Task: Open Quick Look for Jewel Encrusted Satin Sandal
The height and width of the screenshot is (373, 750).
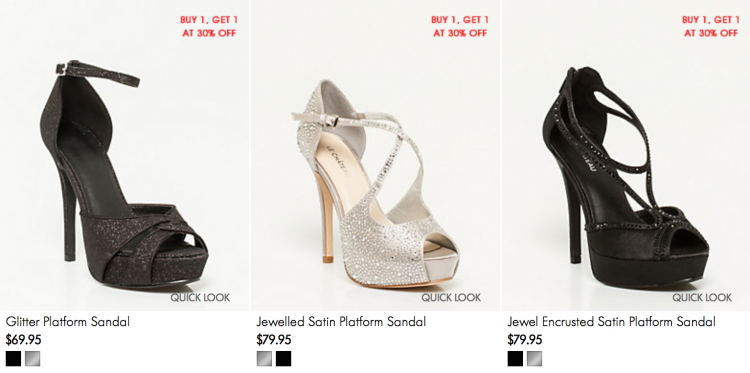Action: pyautogui.click(x=702, y=297)
